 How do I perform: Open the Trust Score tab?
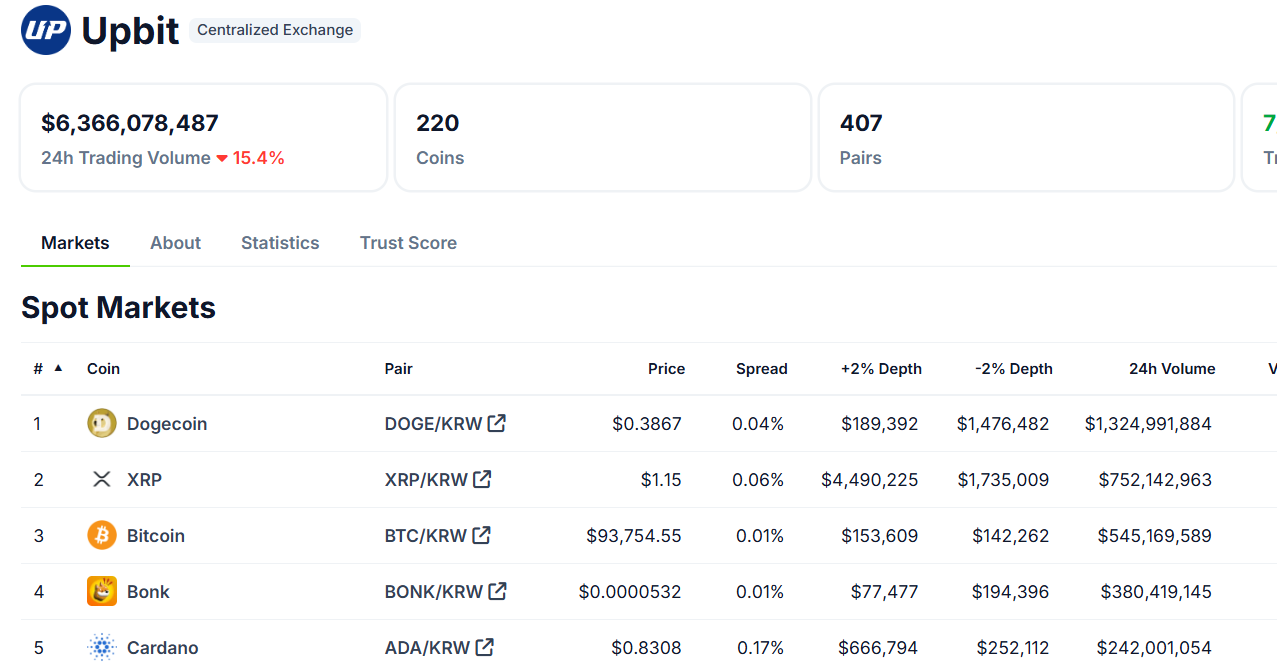tap(408, 243)
